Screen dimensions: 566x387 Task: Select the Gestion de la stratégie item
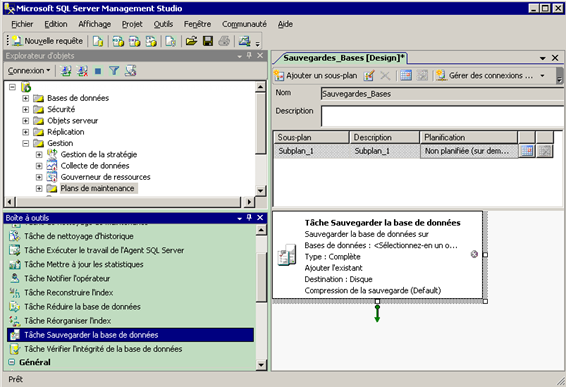pos(99,155)
